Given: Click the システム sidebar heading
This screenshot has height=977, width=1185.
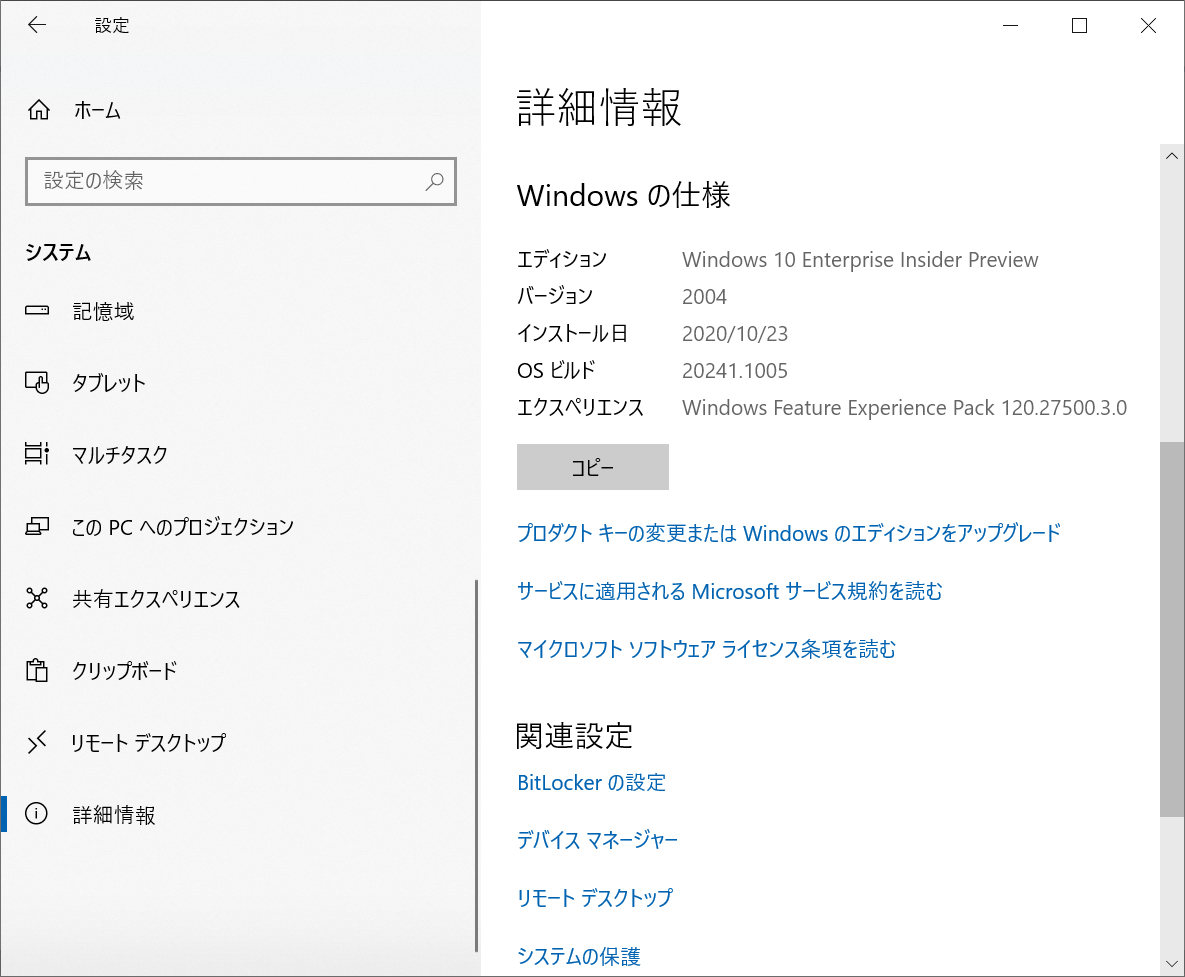Looking at the screenshot, I should coord(58,252).
